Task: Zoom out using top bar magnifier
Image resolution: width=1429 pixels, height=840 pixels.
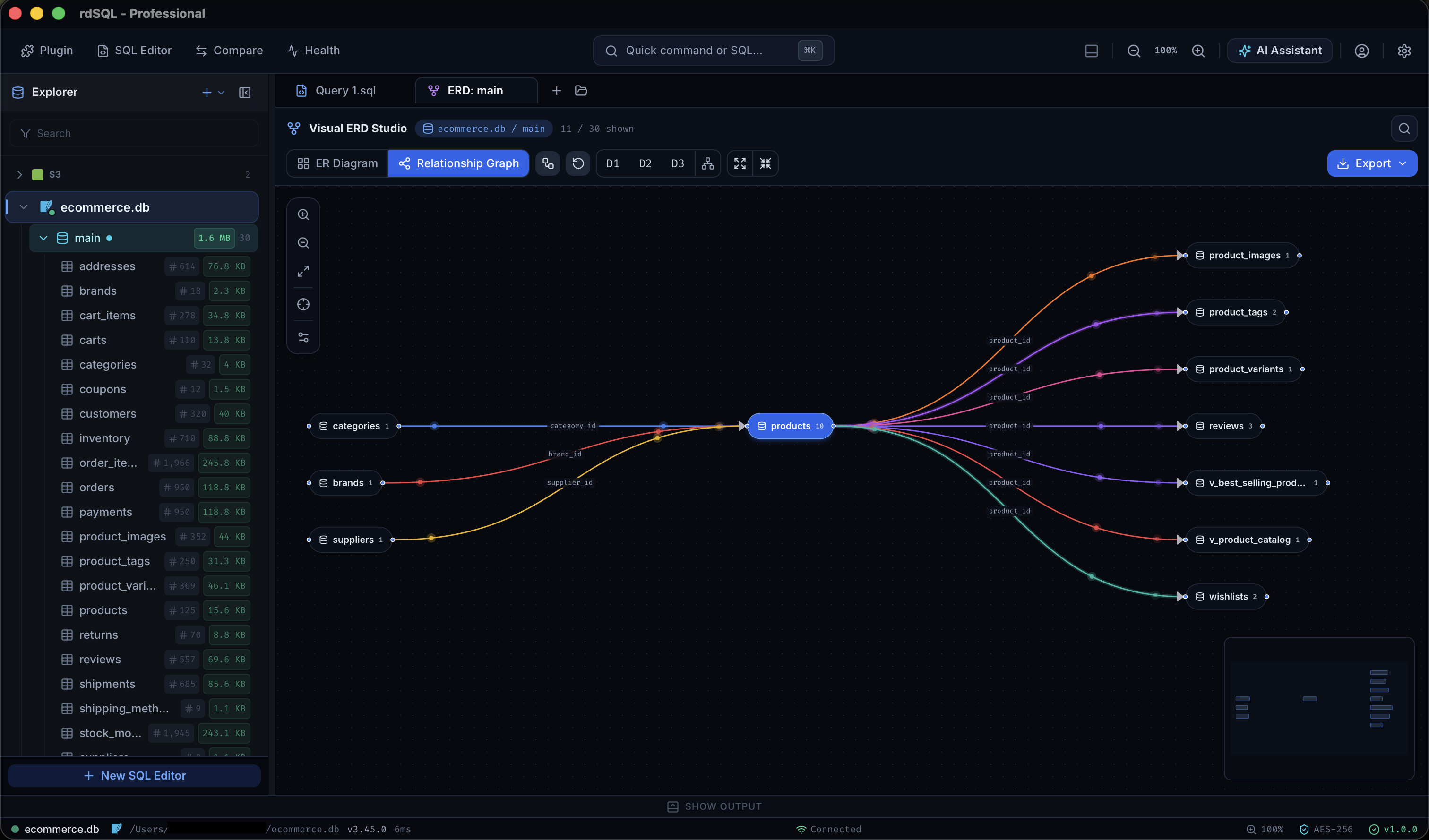Action: coord(1134,51)
